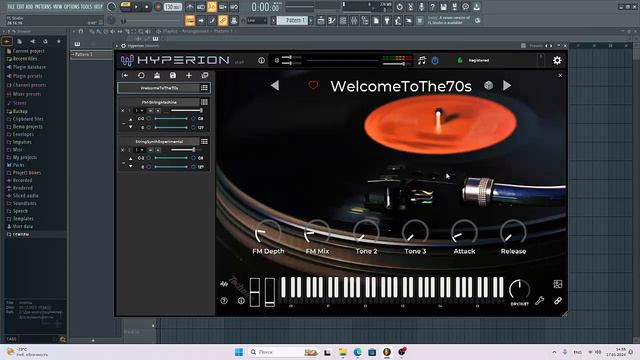Click the music note icon in Hyperion header

[422, 60]
